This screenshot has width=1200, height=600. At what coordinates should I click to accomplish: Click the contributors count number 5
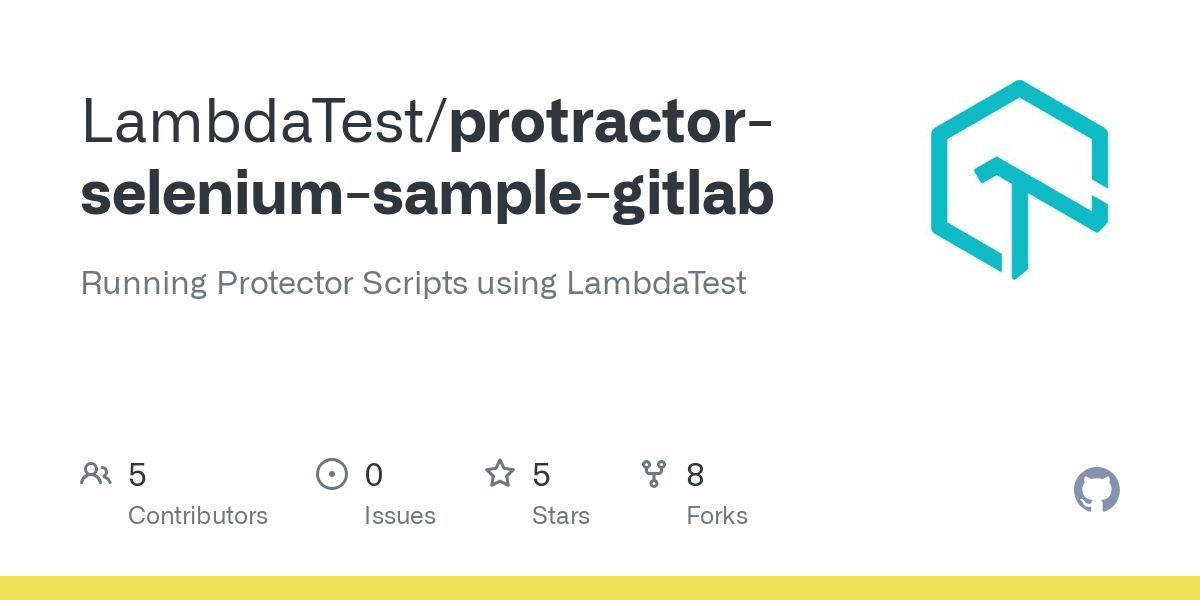(x=137, y=475)
